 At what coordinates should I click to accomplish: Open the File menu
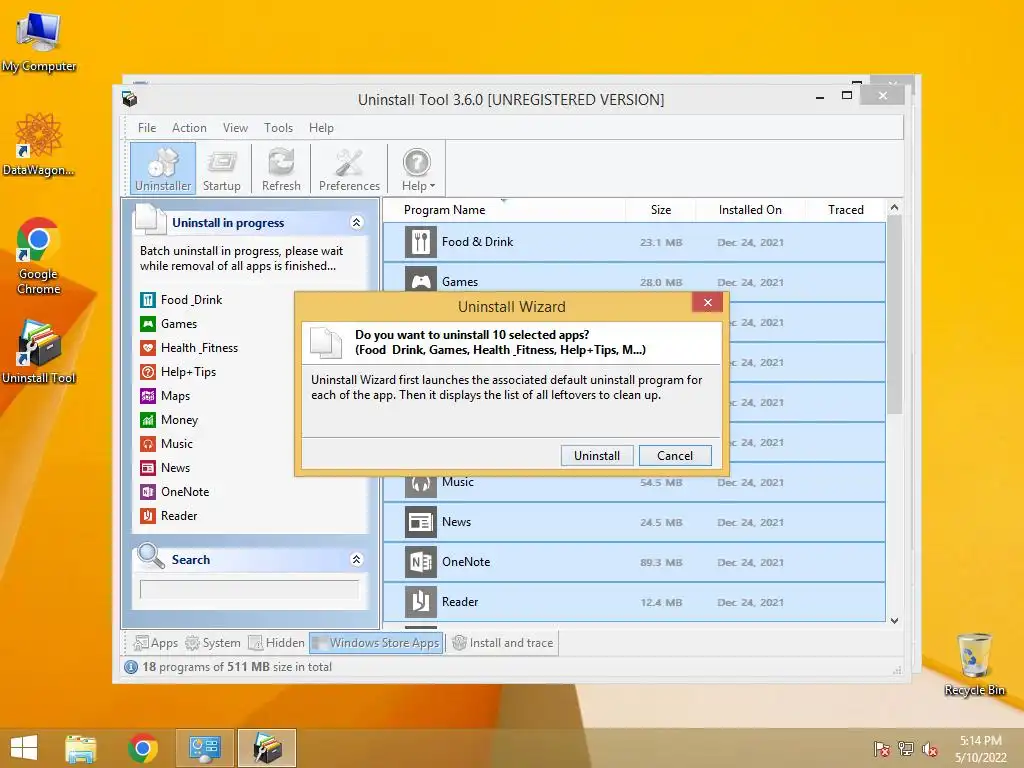coord(147,128)
